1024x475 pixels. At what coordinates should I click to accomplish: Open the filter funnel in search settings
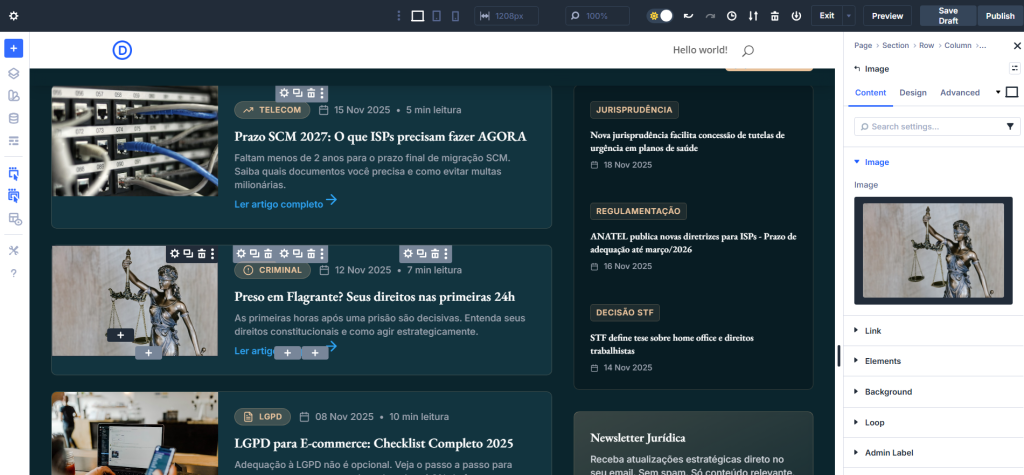coord(1010,126)
